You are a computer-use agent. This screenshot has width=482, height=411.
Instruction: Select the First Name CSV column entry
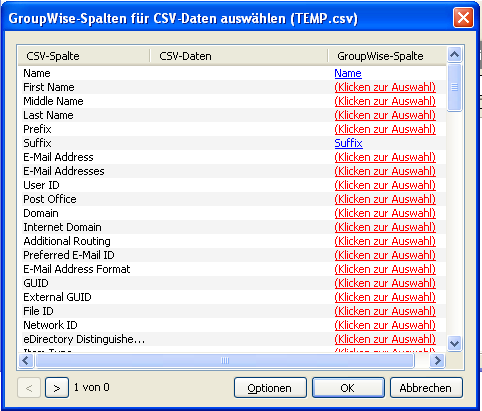click(49, 87)
